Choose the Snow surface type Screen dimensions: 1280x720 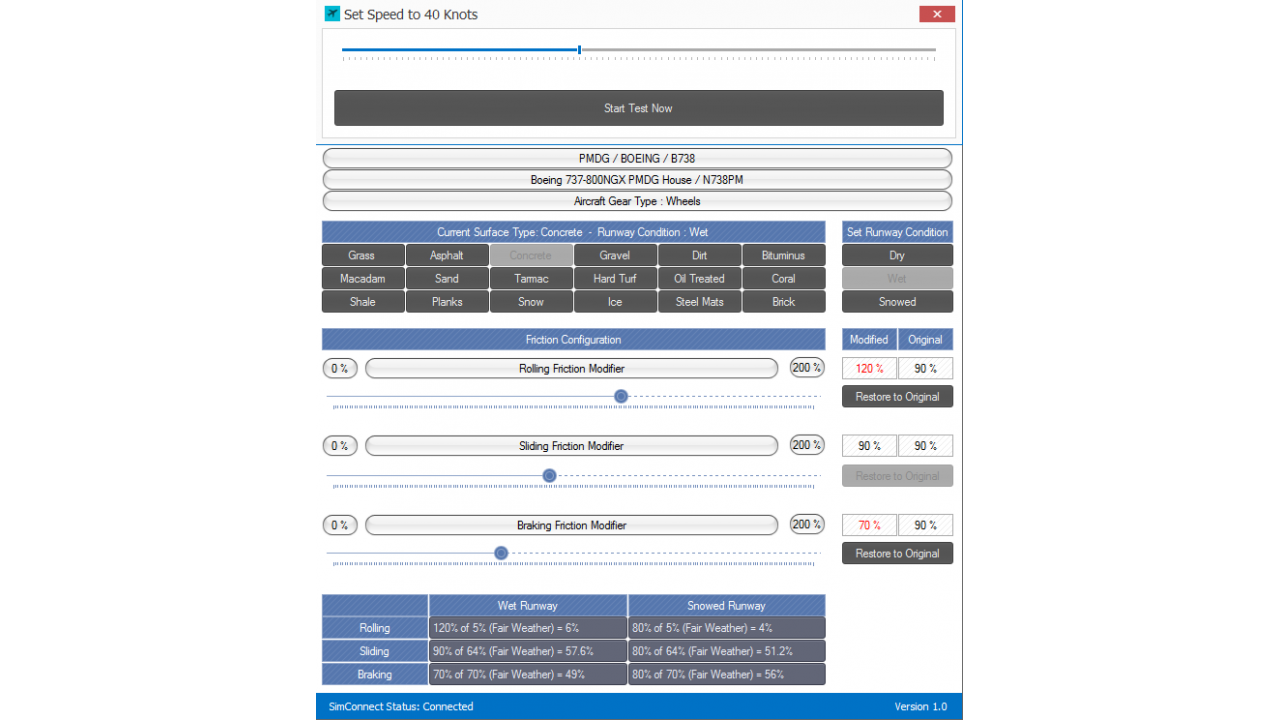[531, 301]
